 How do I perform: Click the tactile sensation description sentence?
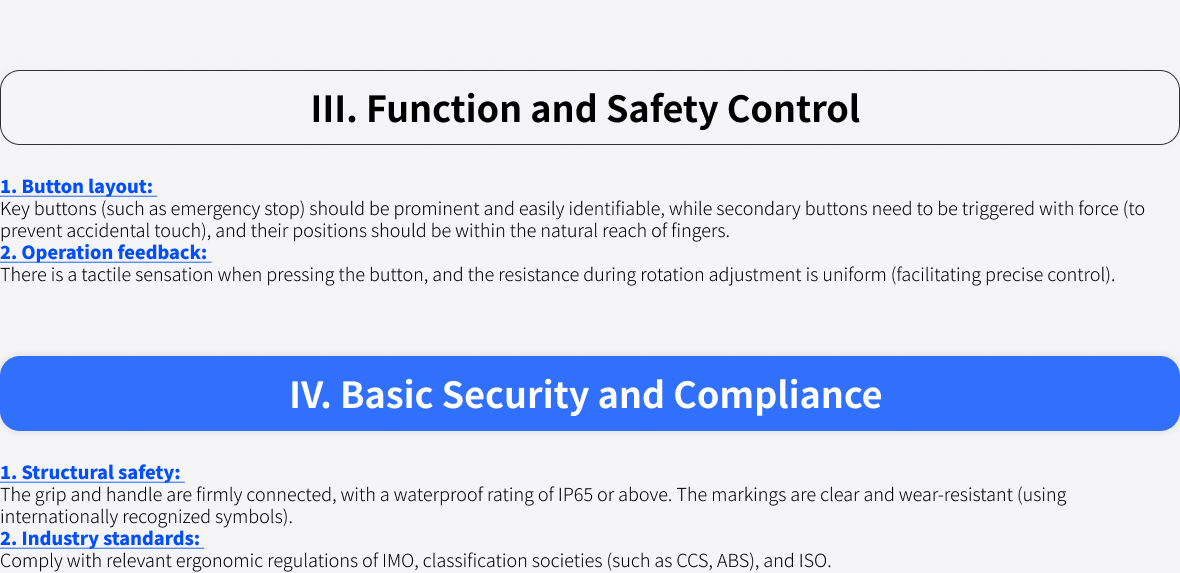(558, 275)
